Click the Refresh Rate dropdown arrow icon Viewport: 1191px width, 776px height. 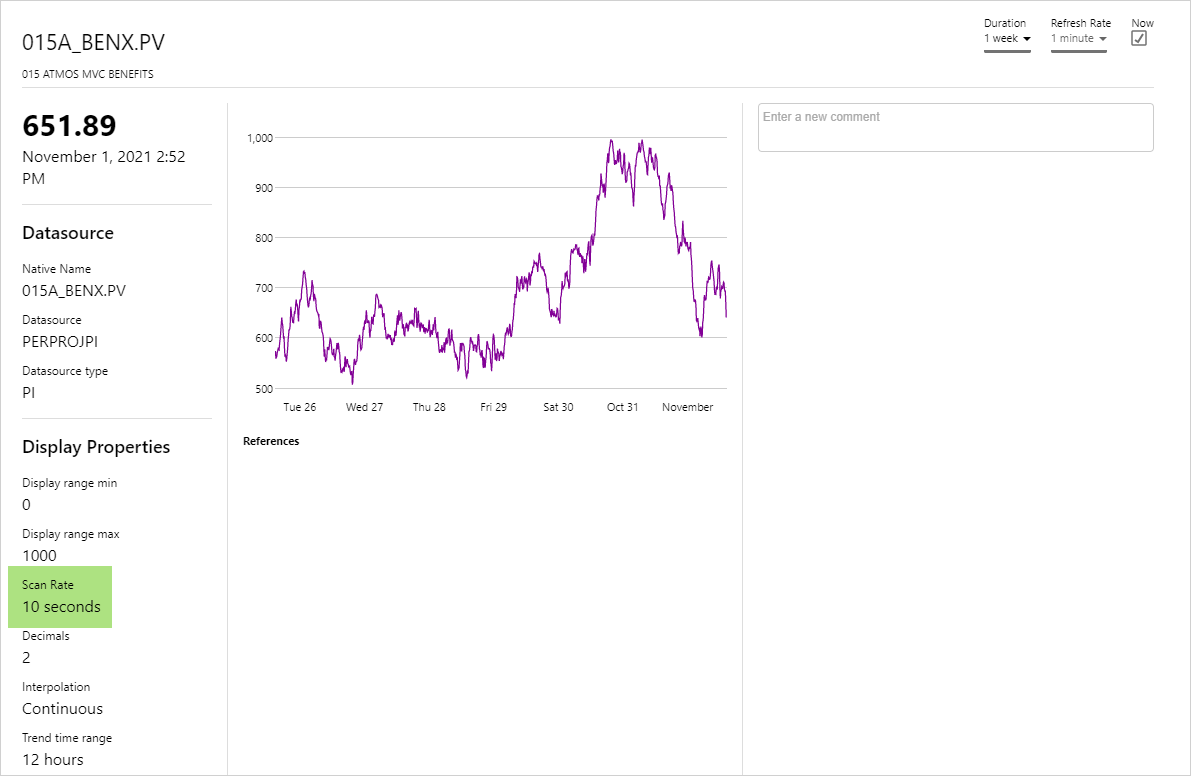[1102, 39]
